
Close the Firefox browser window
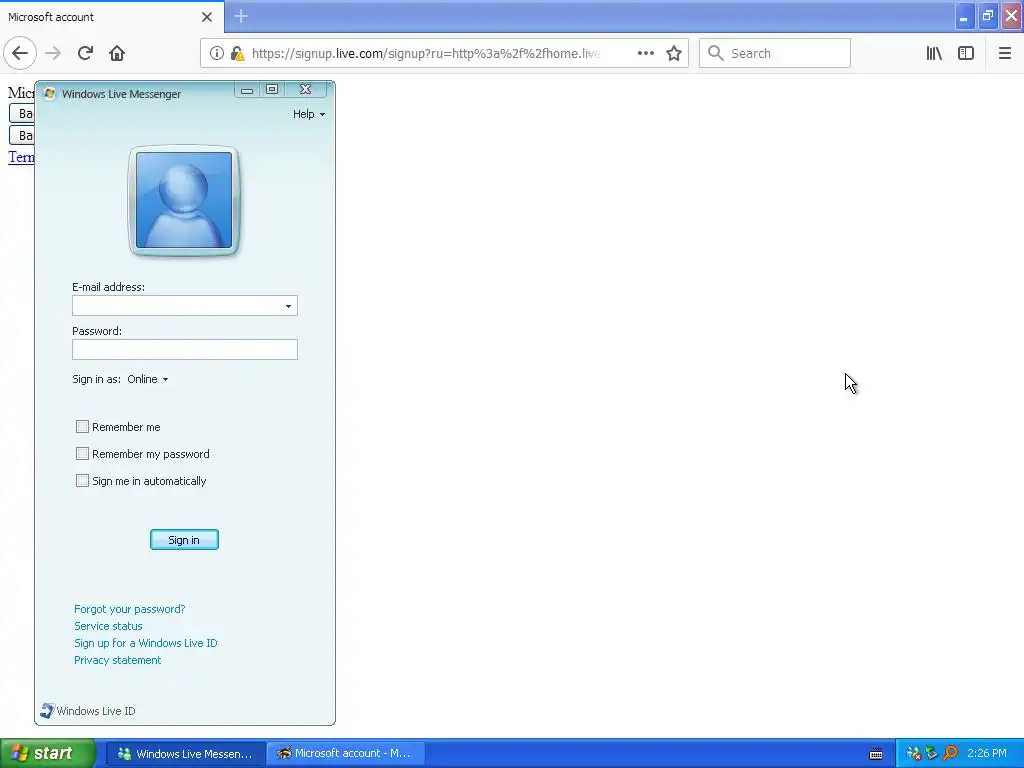(x=1012, y=16)
